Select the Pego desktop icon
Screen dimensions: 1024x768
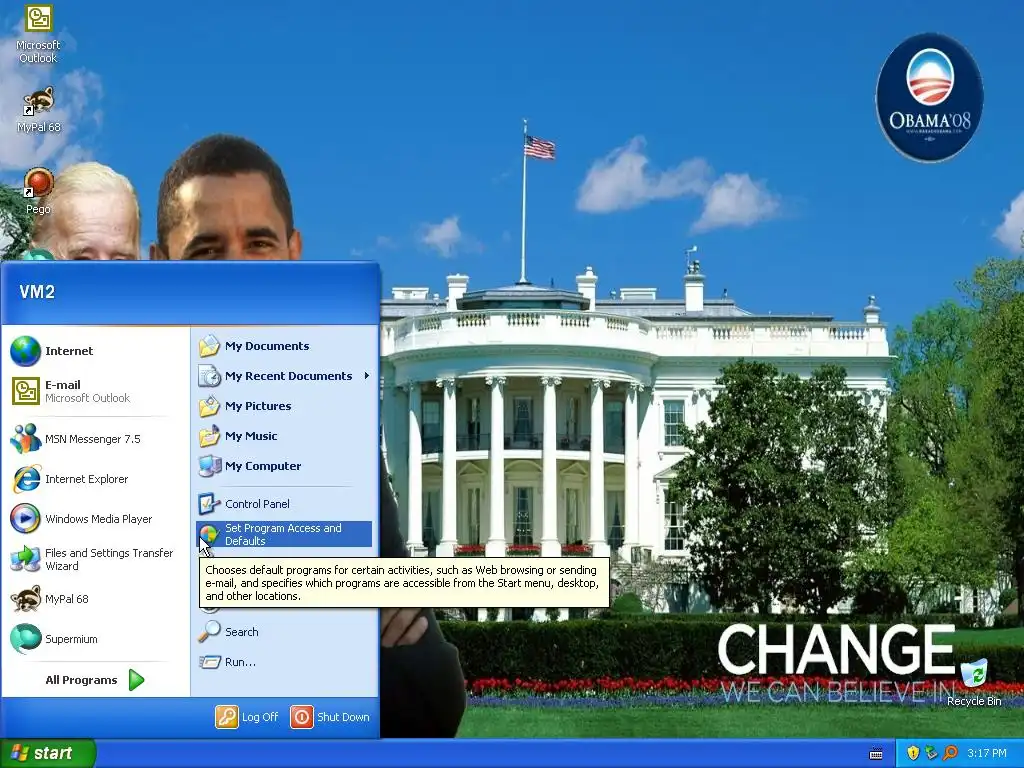point(38,191)
